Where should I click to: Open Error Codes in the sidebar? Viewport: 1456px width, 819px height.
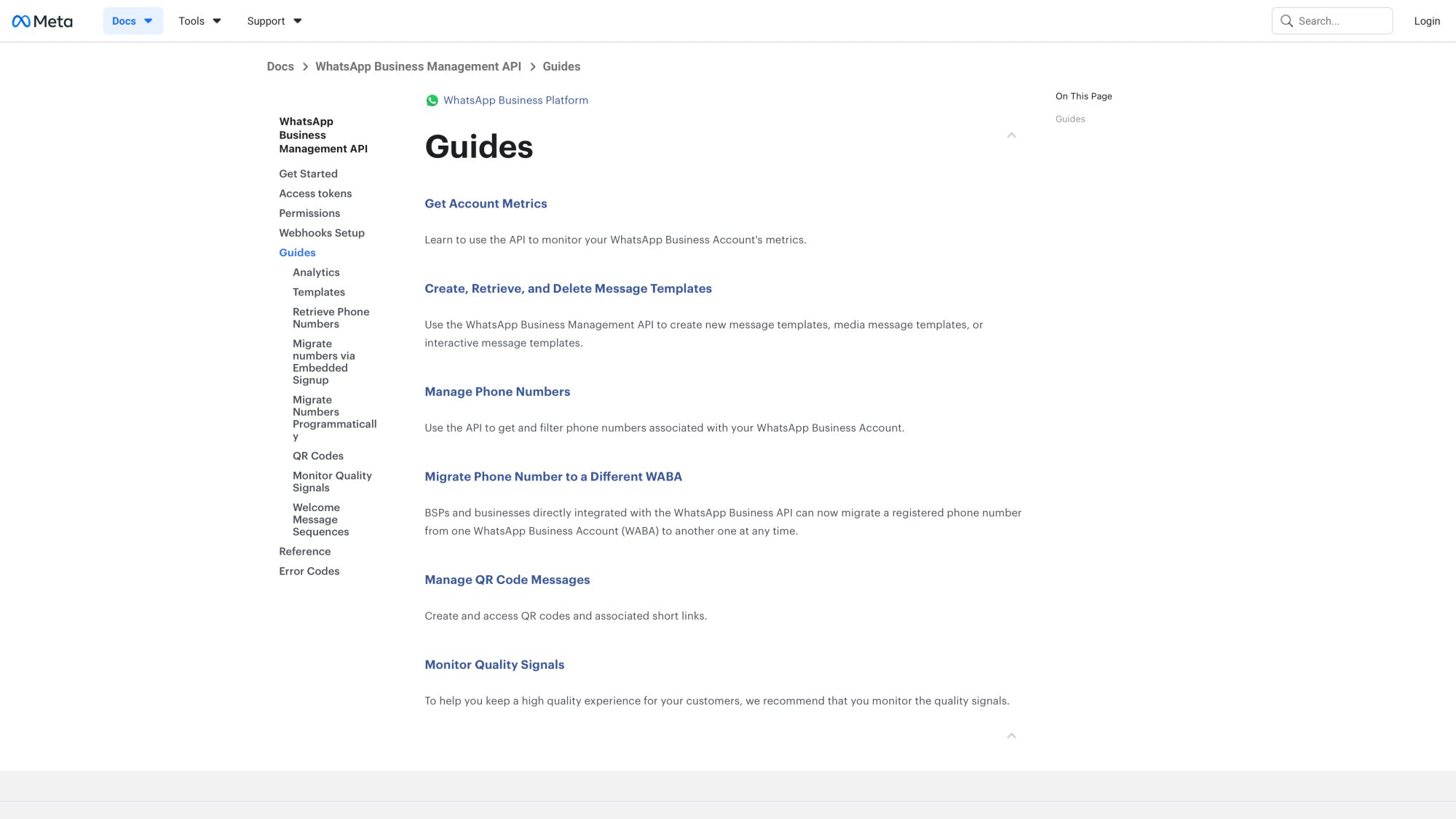[x=309, y=571]
